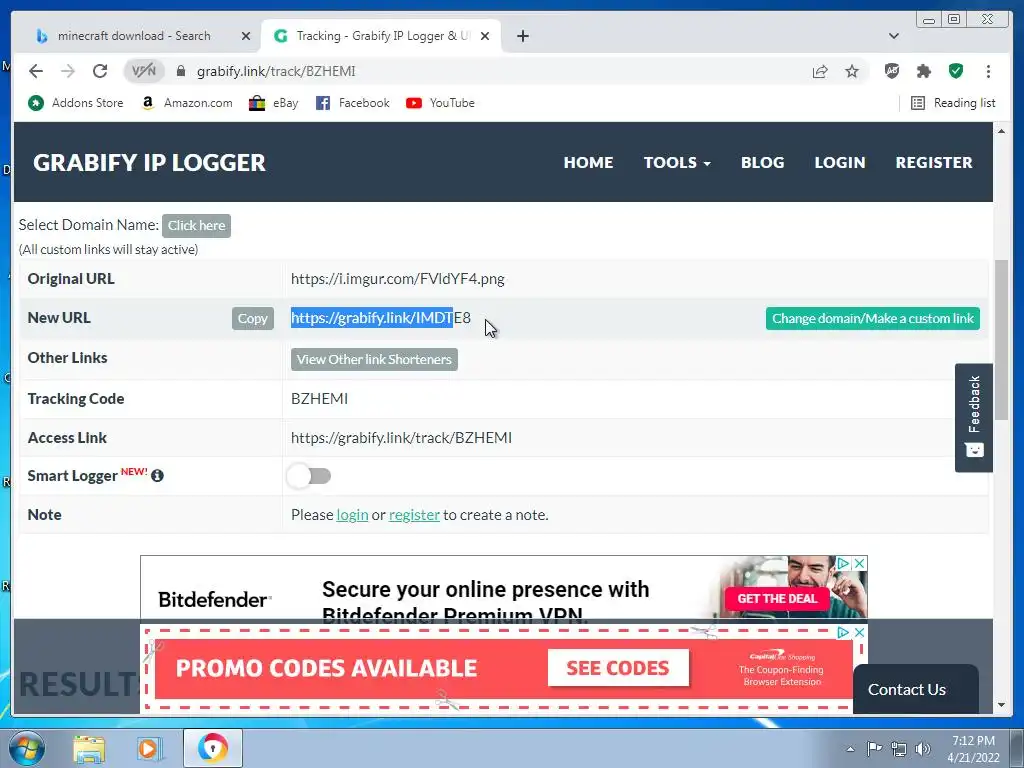Follow the login link in Note row
This screenshot has height=768, width=1024.
[x=352, y=515]
